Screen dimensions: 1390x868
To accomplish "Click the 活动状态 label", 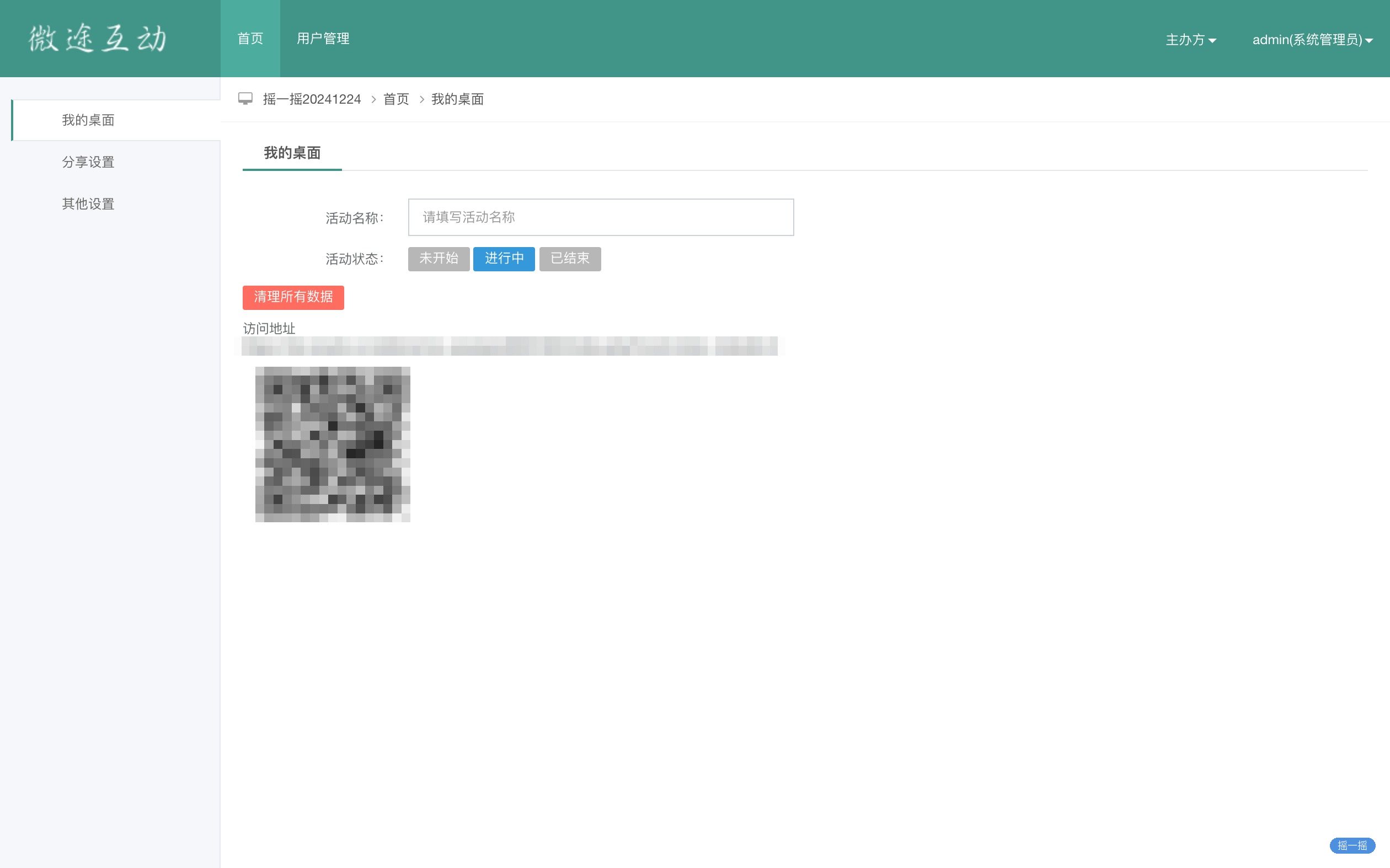I will 355,260.
